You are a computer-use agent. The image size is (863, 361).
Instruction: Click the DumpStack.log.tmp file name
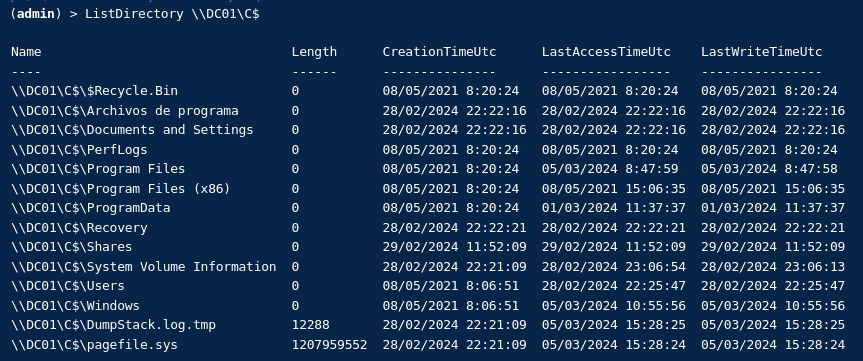pyautogui.click(x=113, y=325)
